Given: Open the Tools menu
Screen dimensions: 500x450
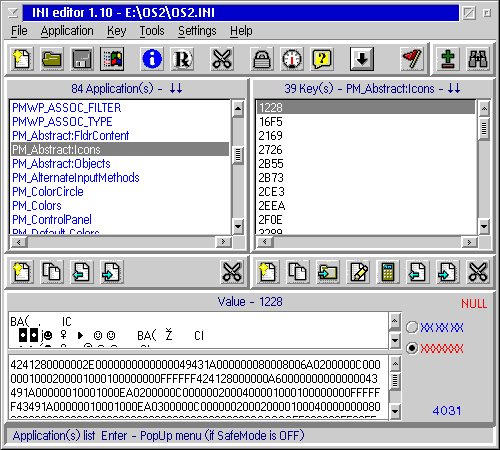Looking at the screenshot, I should tap(152, 31).
